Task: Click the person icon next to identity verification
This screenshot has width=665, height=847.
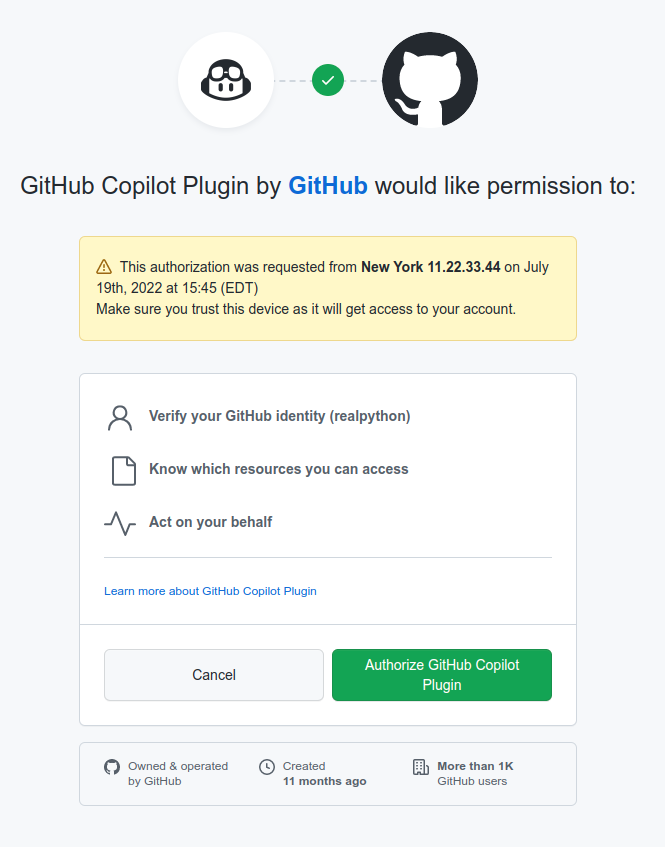Action: [120, 416]
